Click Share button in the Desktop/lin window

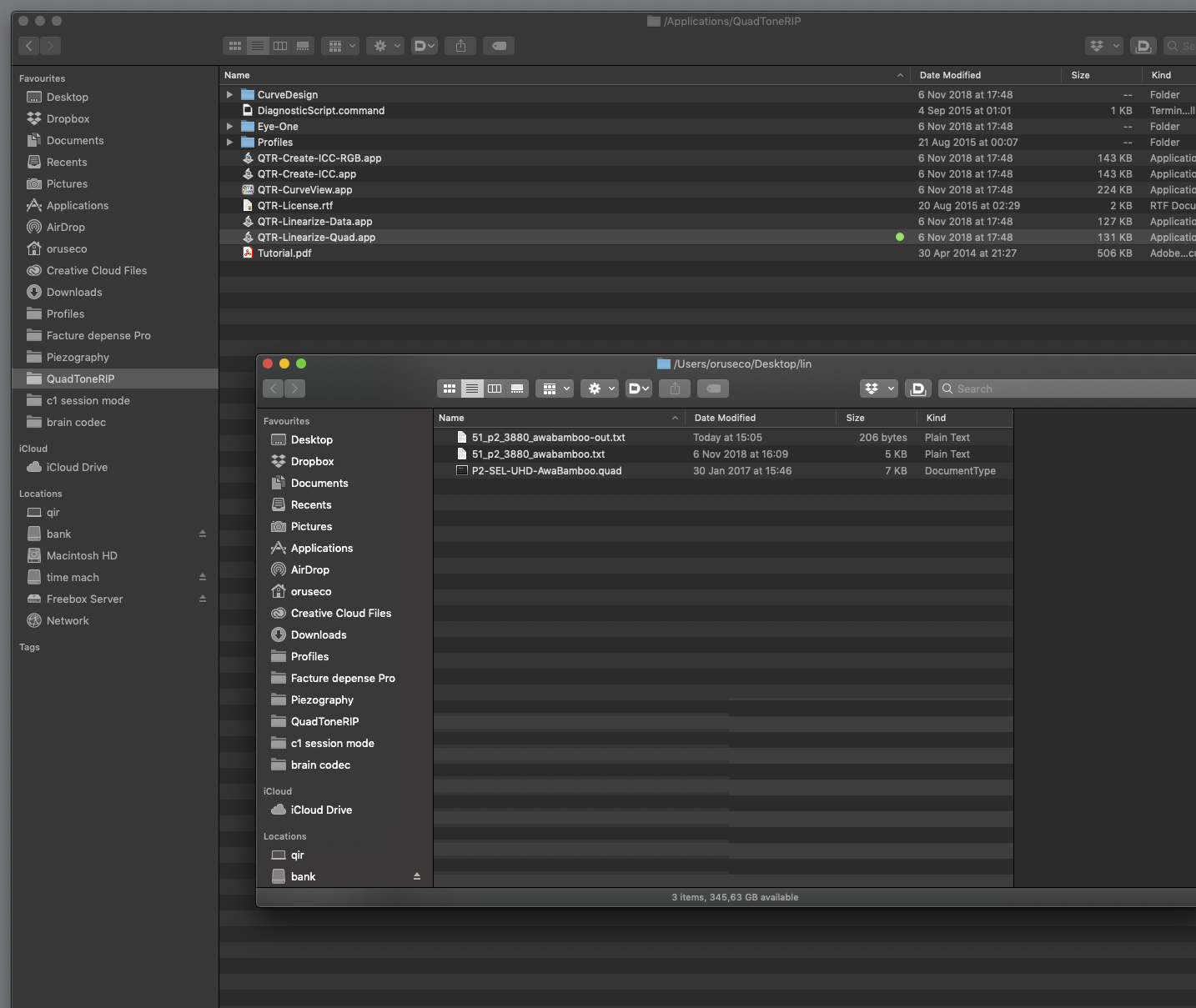pyautogui.click(x=675, y=389)
